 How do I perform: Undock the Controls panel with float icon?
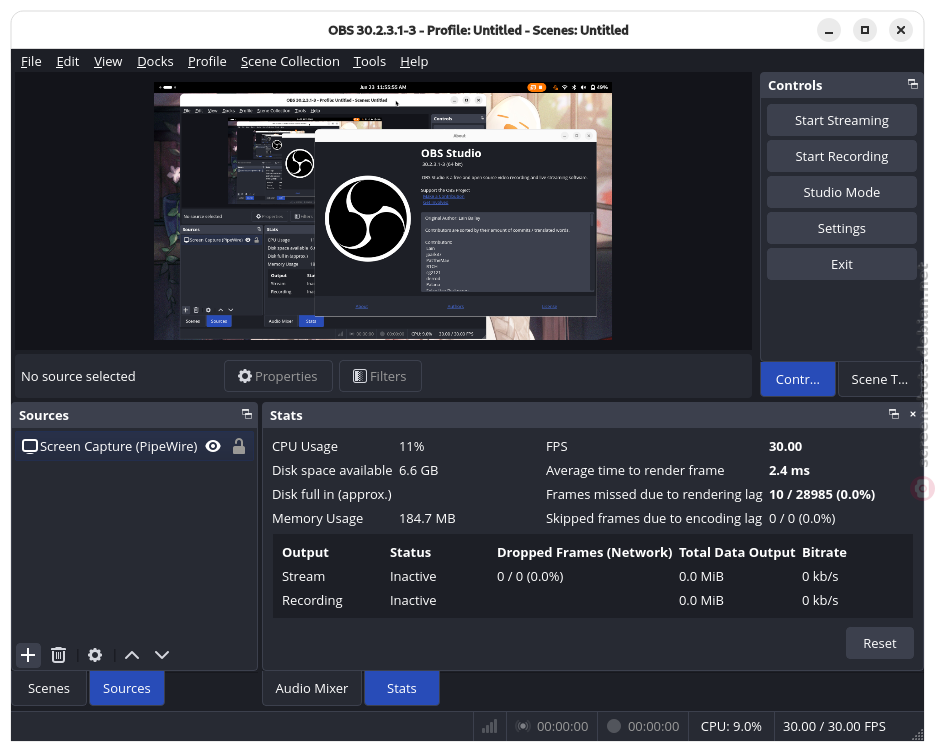(912, 84)
